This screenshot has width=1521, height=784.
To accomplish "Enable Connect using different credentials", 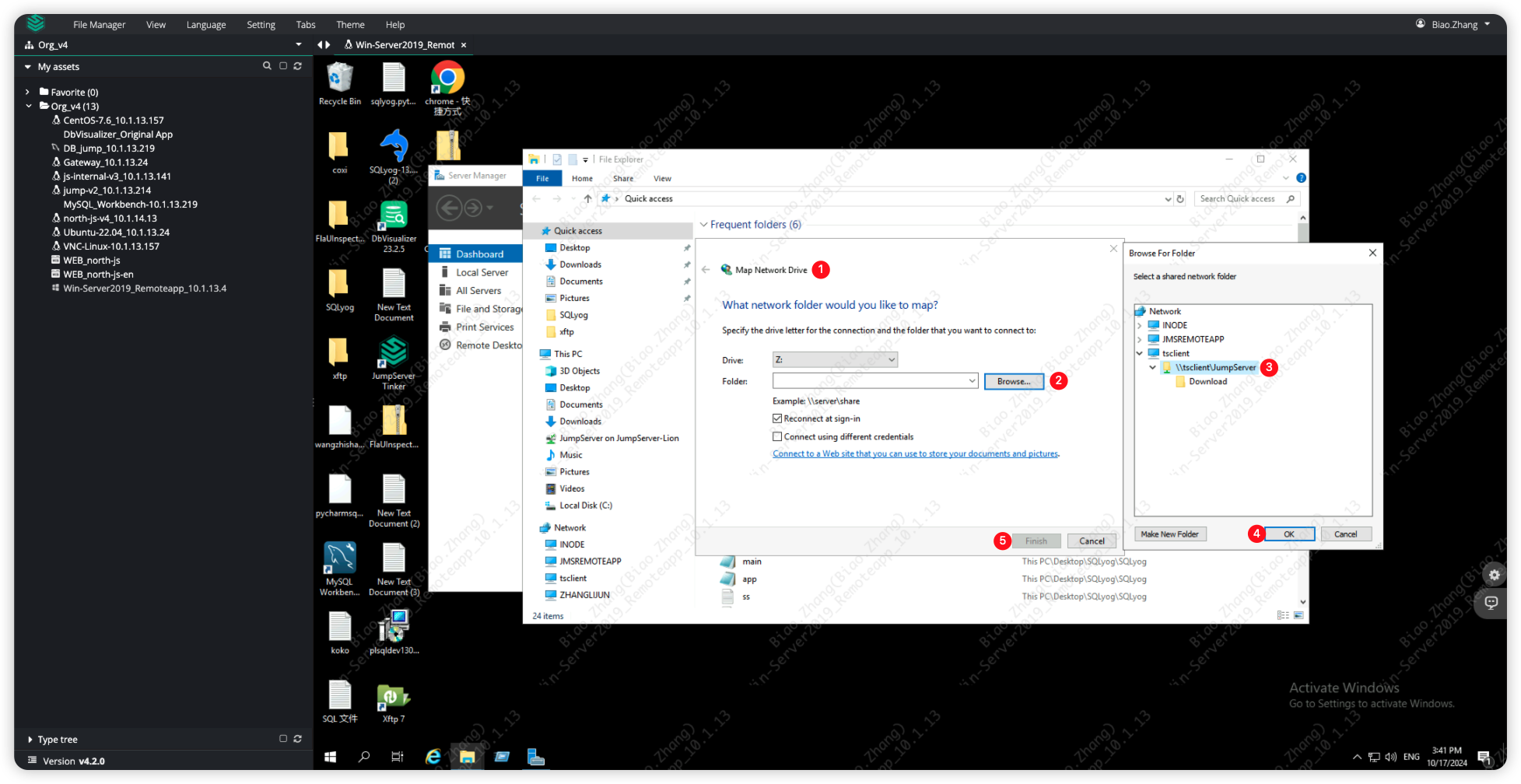I will pos(777,437).
